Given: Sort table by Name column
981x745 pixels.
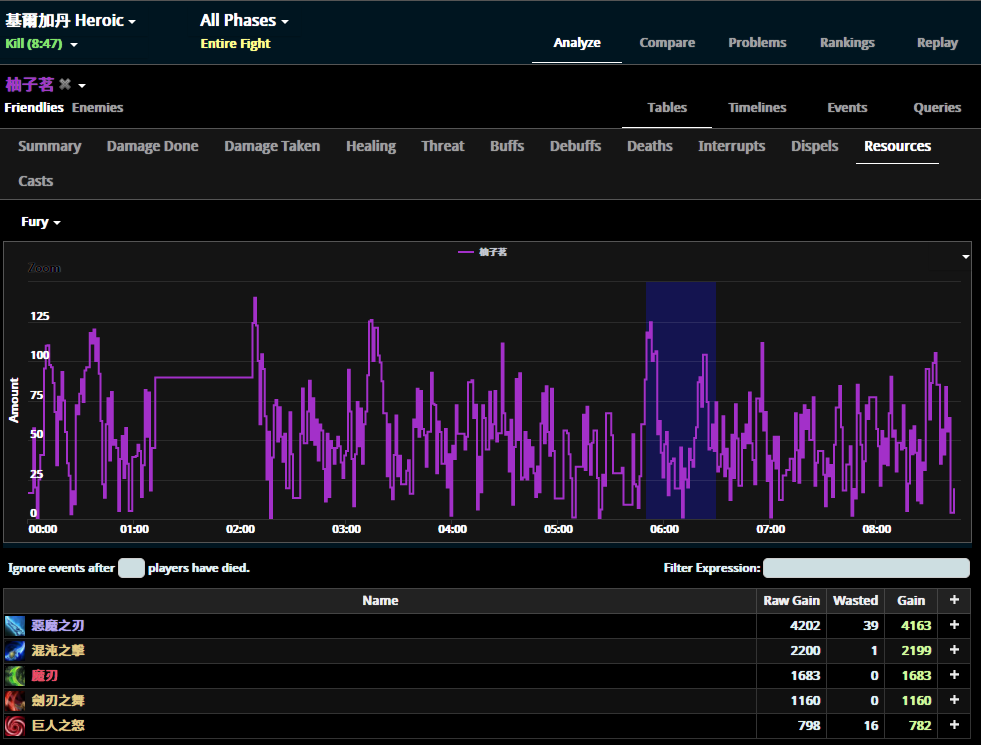Looking at the screenshot, I should click(x=380, y=601).
